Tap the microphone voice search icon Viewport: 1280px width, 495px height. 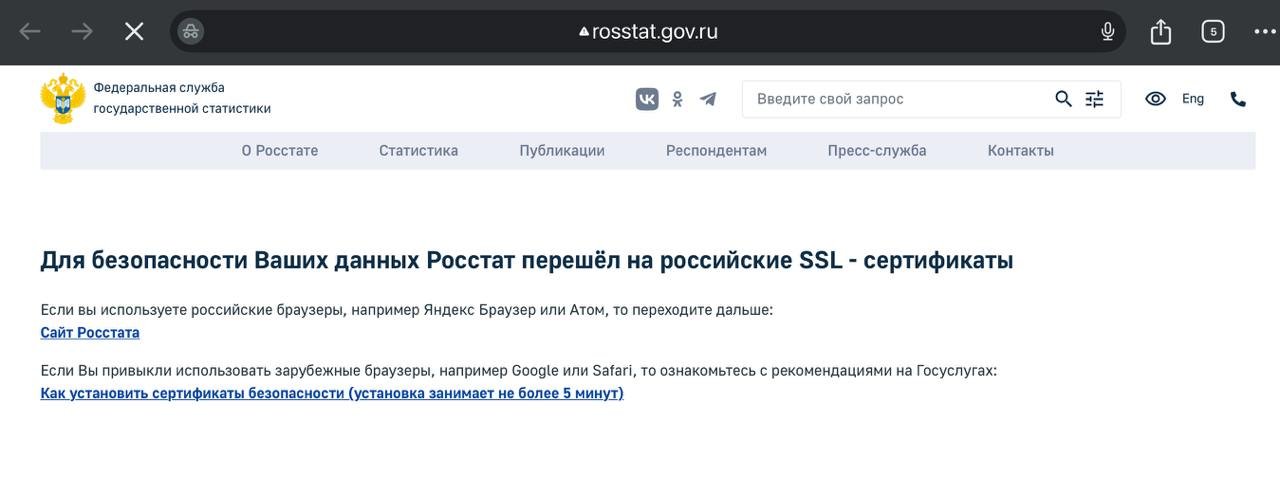[1107, 32]
